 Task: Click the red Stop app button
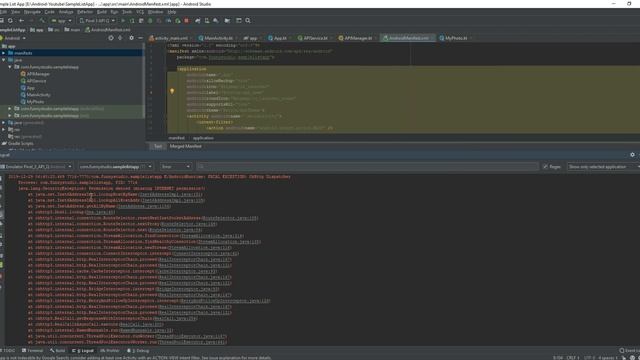(x=187, y=20)
